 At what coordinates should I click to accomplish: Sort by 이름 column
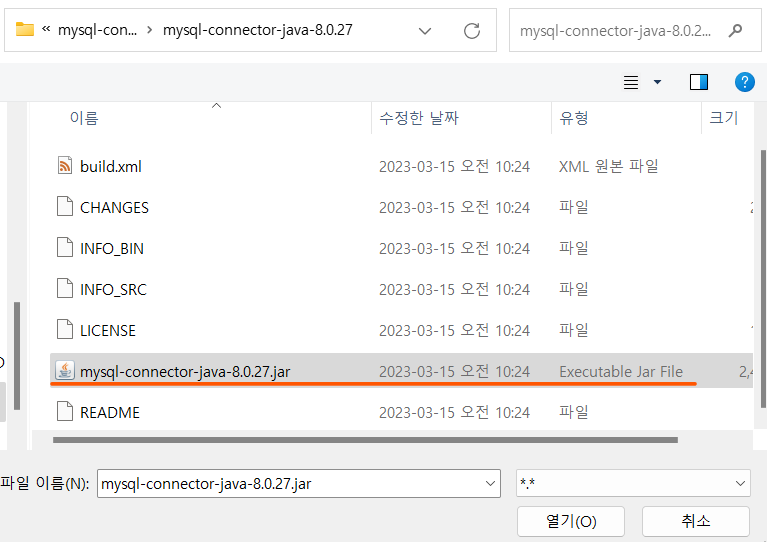(x=84, y=118)
